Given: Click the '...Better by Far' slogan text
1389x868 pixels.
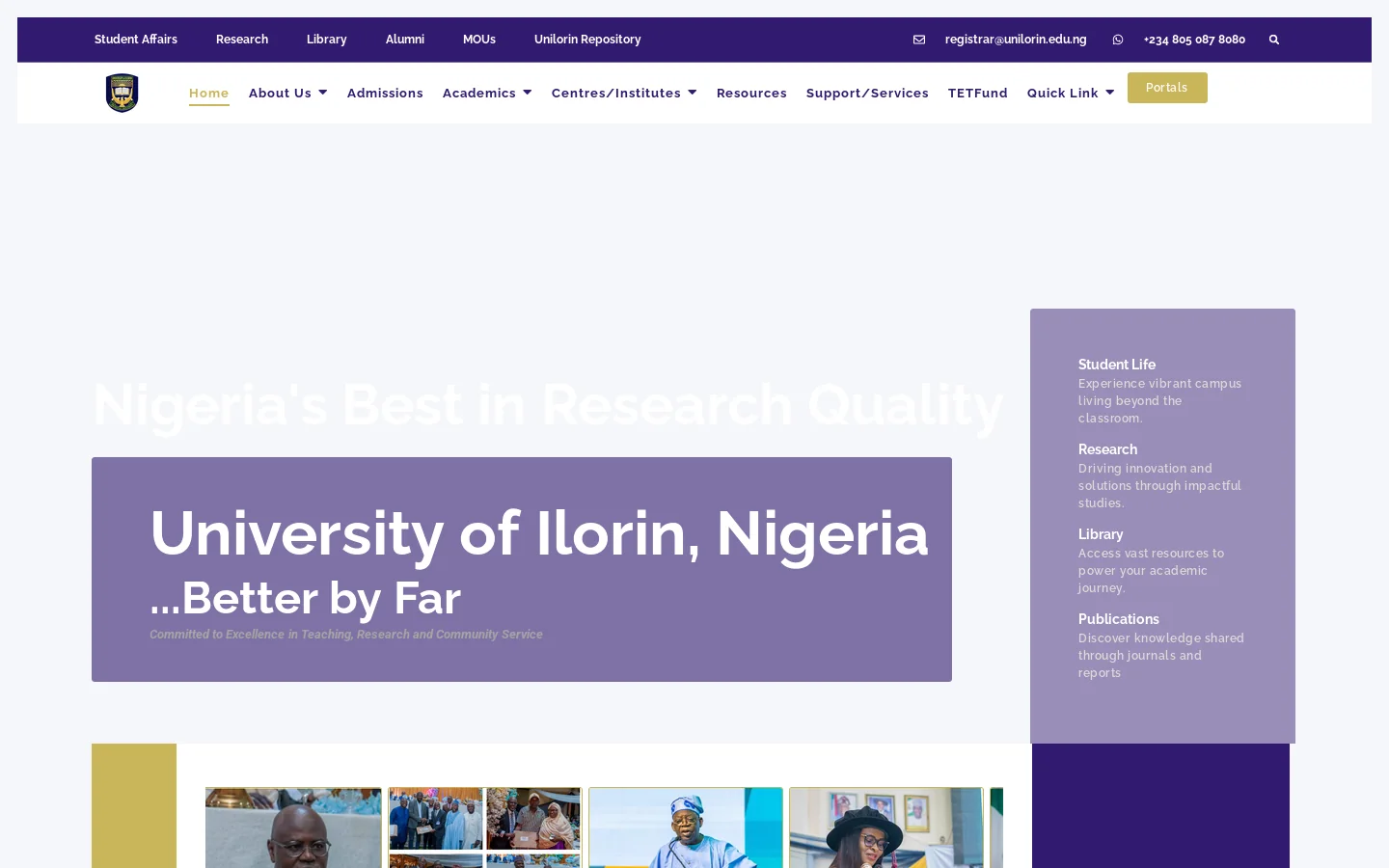Looking at the screenshot, I should tap(306, 598).
